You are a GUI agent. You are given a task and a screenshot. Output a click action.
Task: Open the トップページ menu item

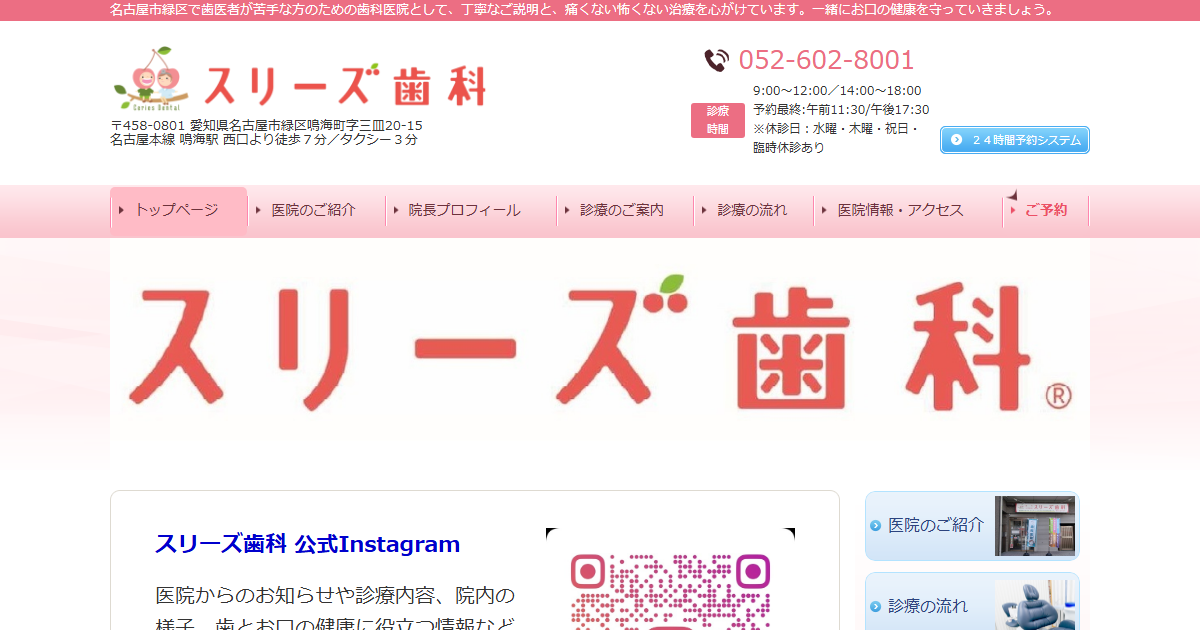pyautogui.click(x=179, y=210)
